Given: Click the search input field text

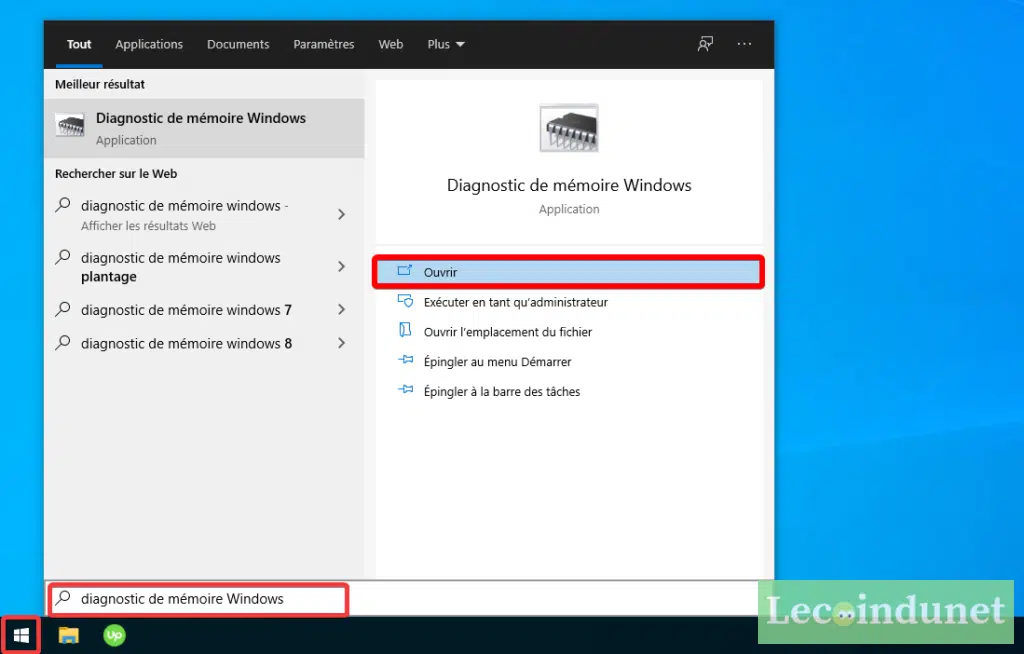Looking at the screenshot, I should [182, 598].
